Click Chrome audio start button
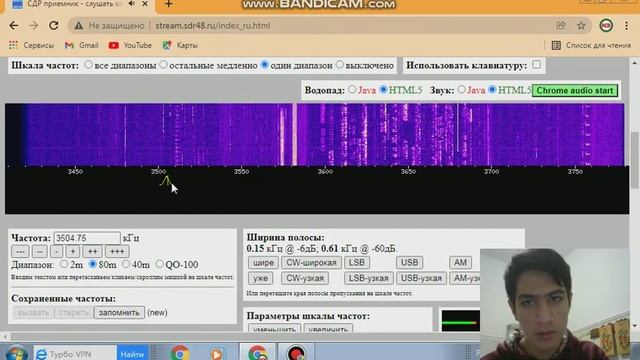Viewport: 640px width, 360px height. (575, 91)
